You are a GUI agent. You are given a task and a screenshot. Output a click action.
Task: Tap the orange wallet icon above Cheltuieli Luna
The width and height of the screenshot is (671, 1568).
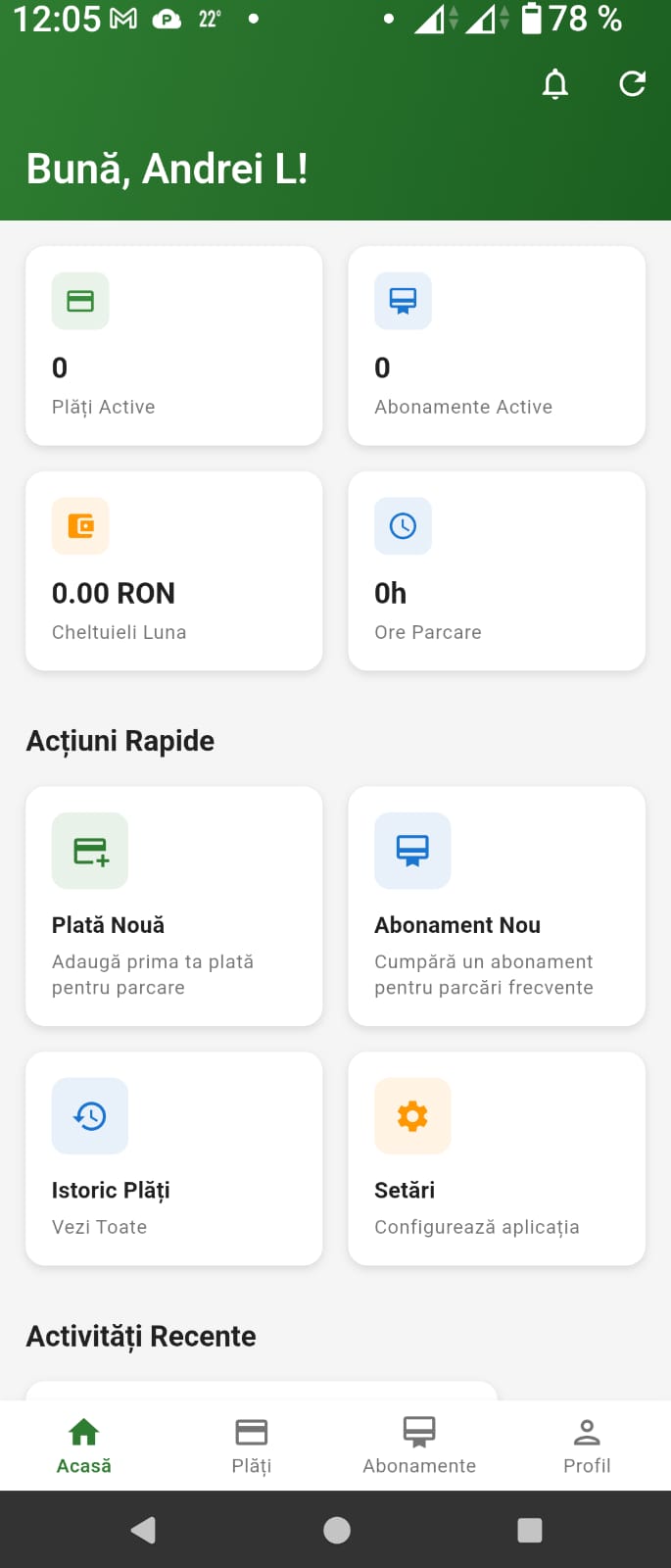pyautogui.click(x=80, y=526)
